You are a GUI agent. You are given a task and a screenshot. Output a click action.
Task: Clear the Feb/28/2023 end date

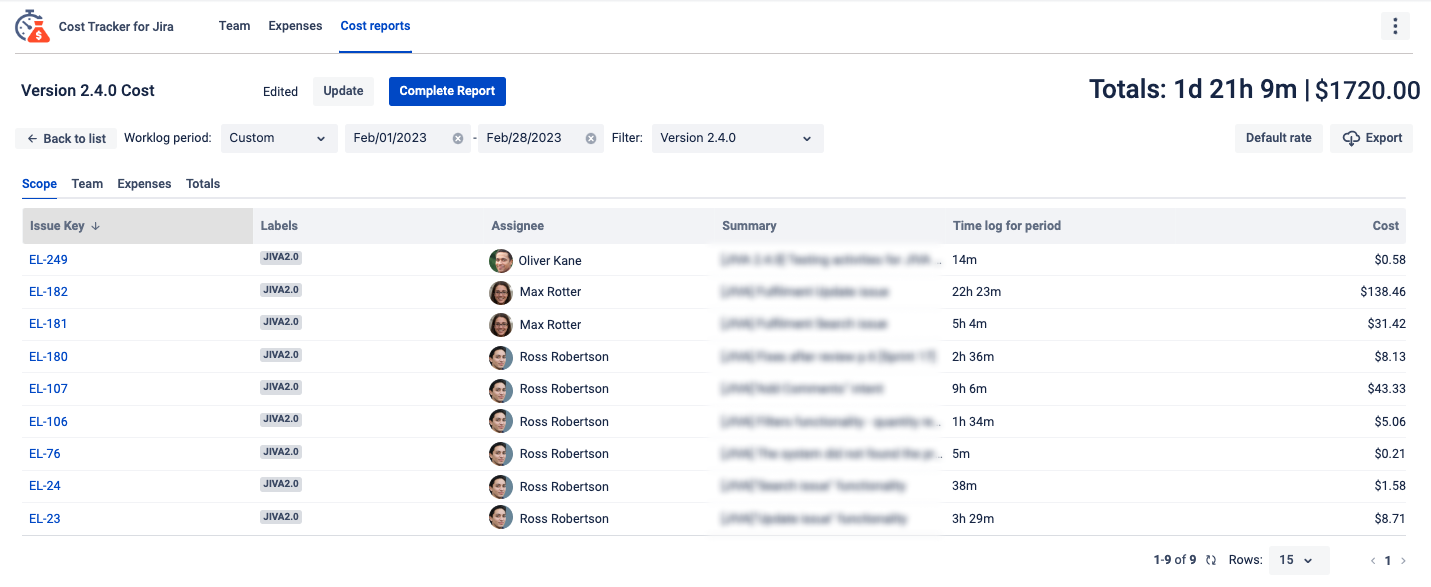(591, 139)
